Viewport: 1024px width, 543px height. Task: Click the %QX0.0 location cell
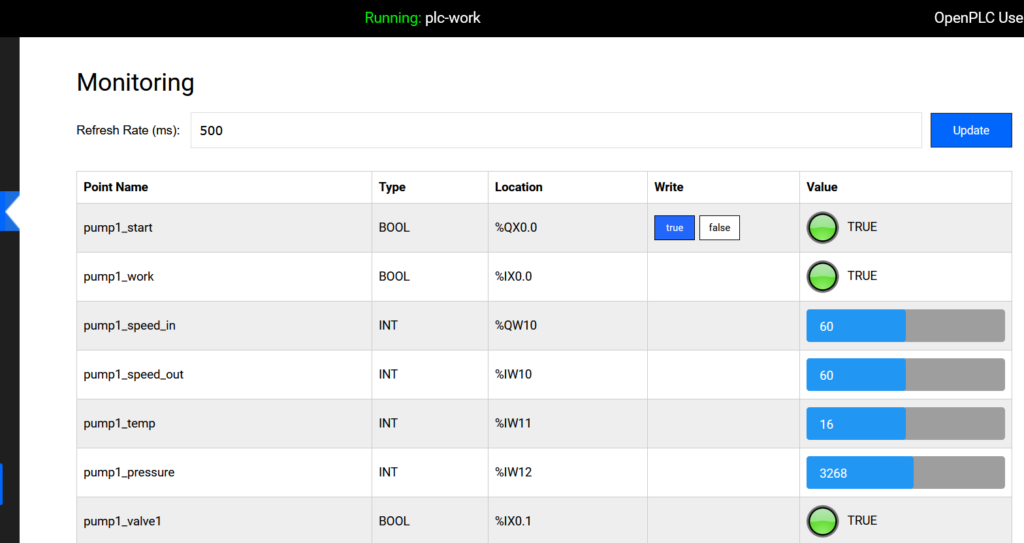point(516,228)
